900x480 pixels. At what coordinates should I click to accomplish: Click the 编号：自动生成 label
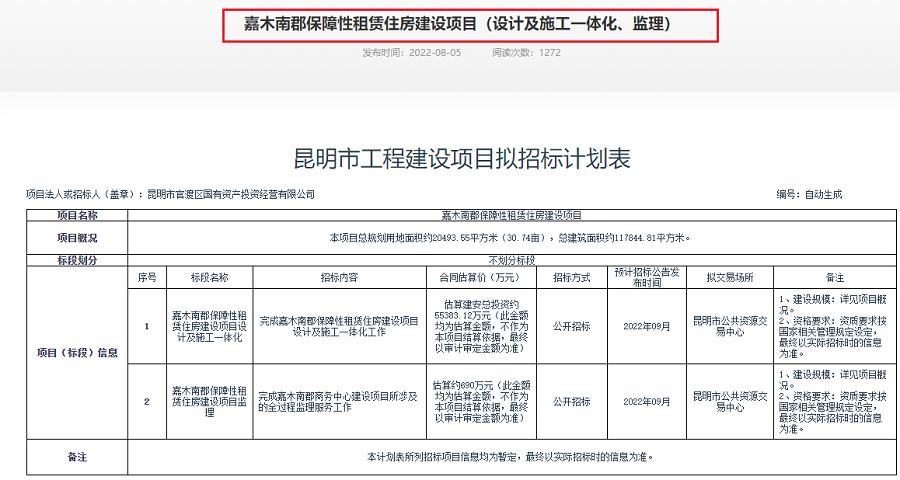(809, 194)
